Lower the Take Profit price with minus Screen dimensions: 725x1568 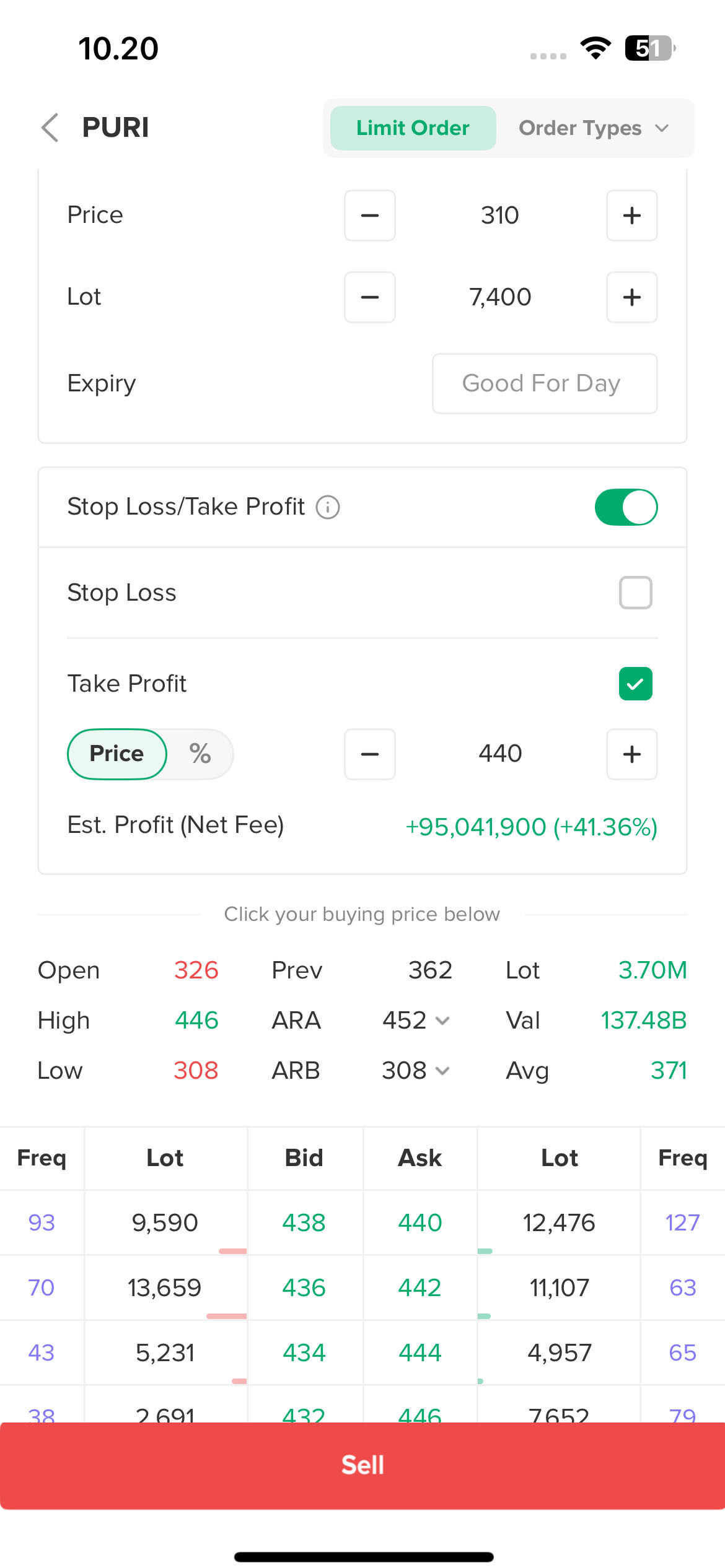pos(370,754)
